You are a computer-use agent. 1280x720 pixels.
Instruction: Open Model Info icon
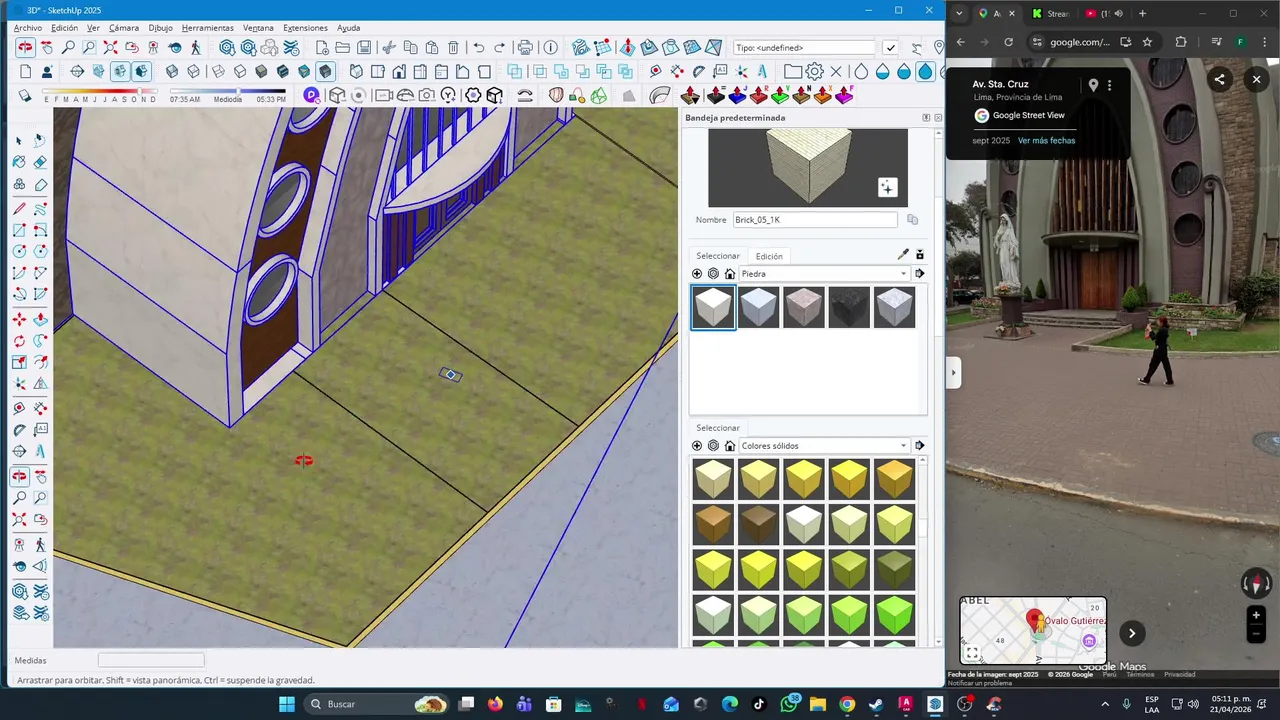point(550,47)
